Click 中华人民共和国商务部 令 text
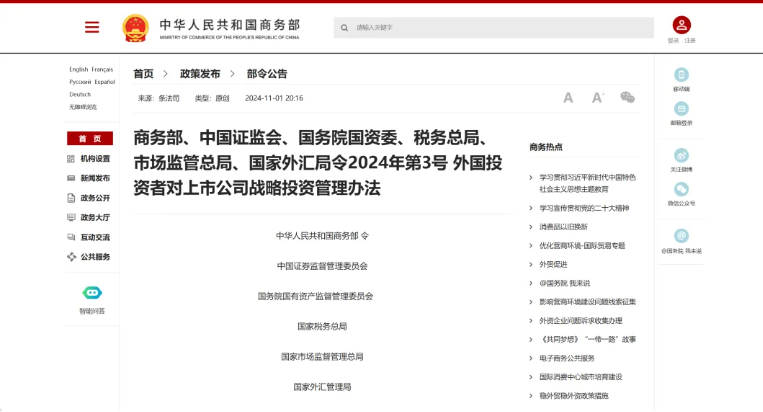This screenshot has height=412, width=763. coord(322,236)
